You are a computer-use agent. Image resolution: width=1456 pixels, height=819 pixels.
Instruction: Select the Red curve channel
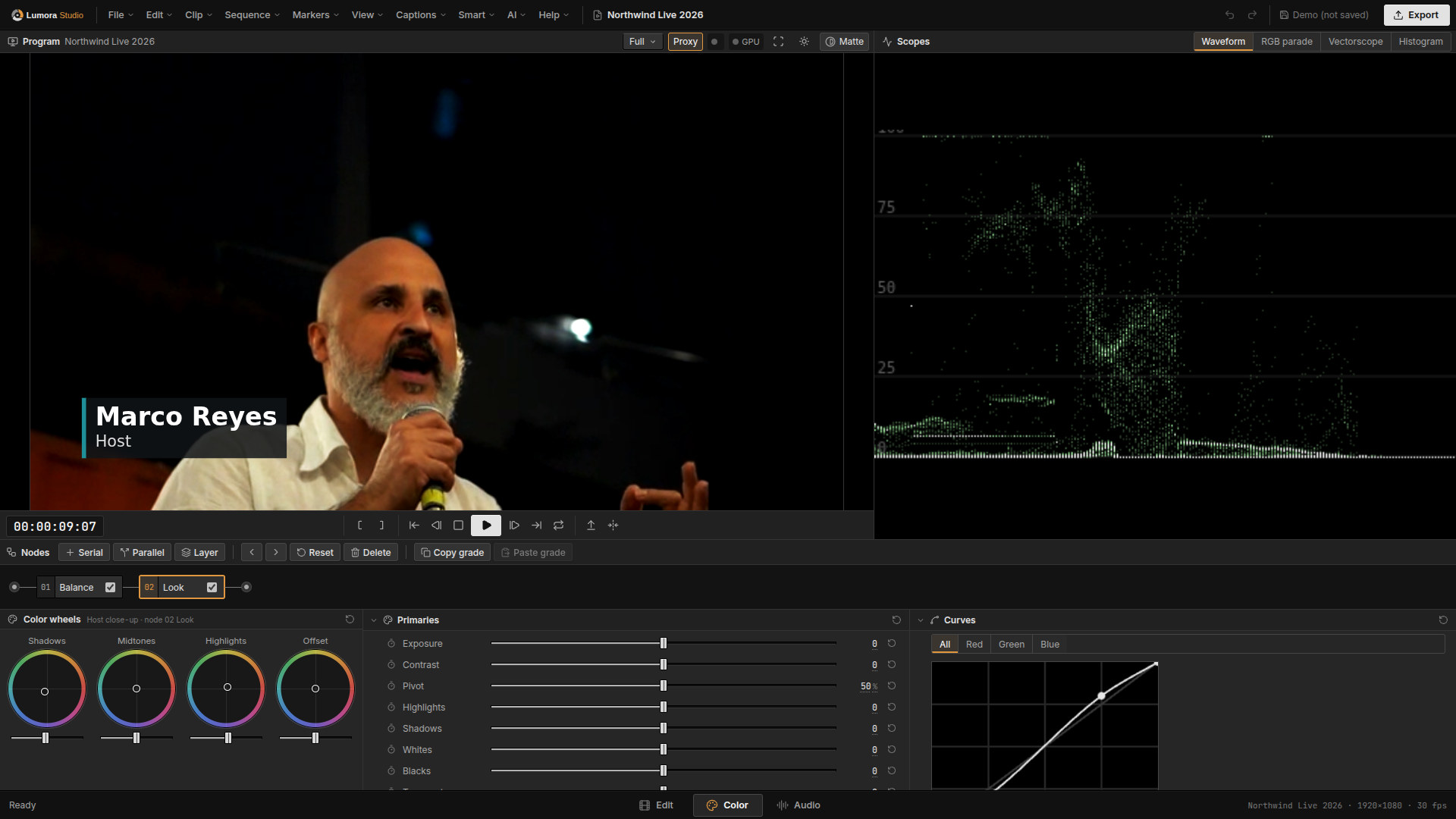[x=974, y=644]
